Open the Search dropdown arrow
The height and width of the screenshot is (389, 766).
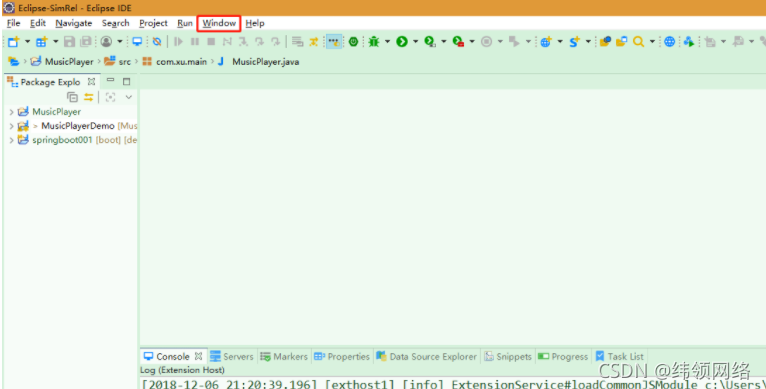652,42
